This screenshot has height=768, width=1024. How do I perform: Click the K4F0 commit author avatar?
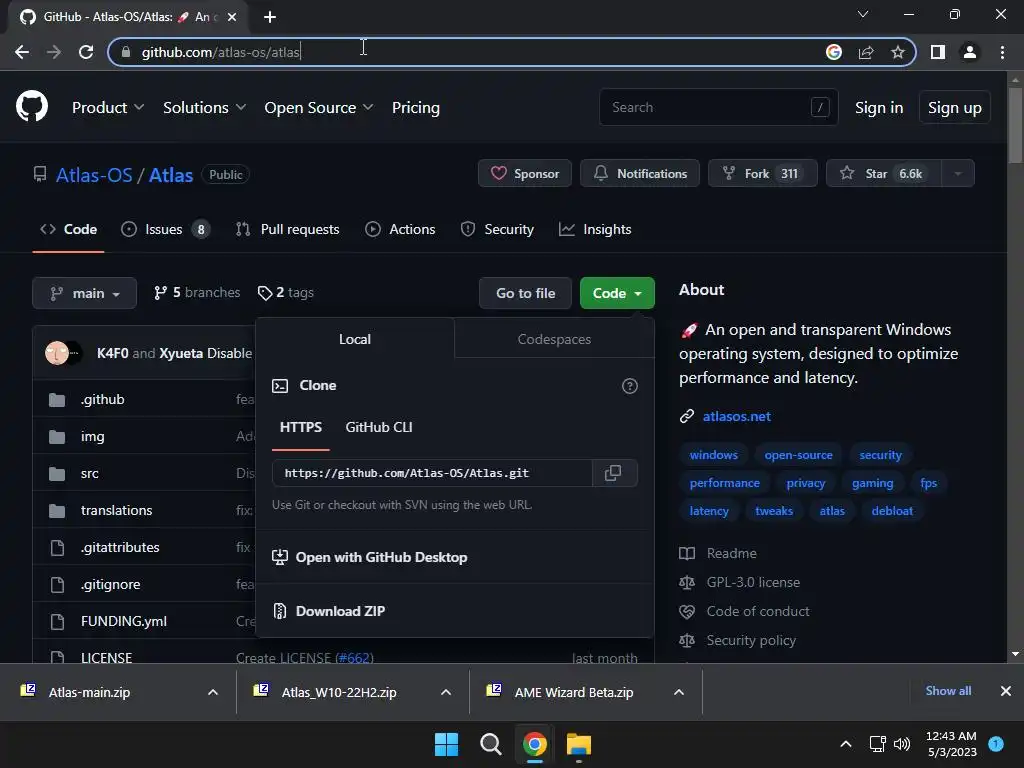pos(57,353)
